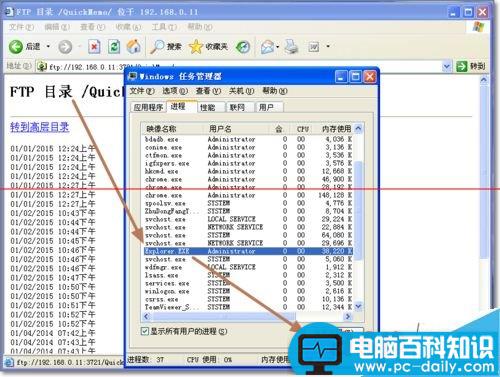This screenshot has height=377, width=500.
Task: Click the process list scroll up arrow
Action: [x=358, y=129]
